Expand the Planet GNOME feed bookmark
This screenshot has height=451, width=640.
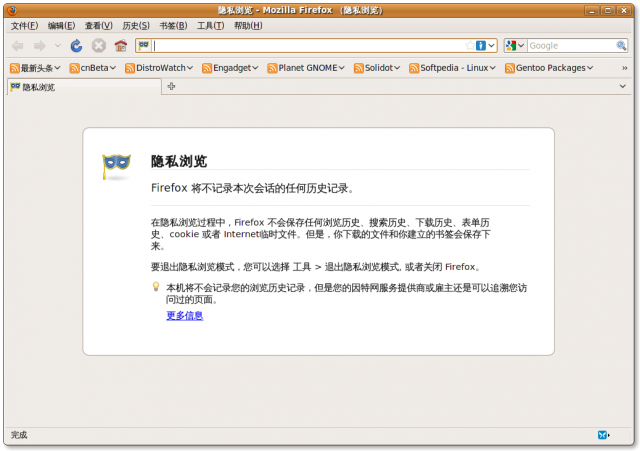coord(306,68)
